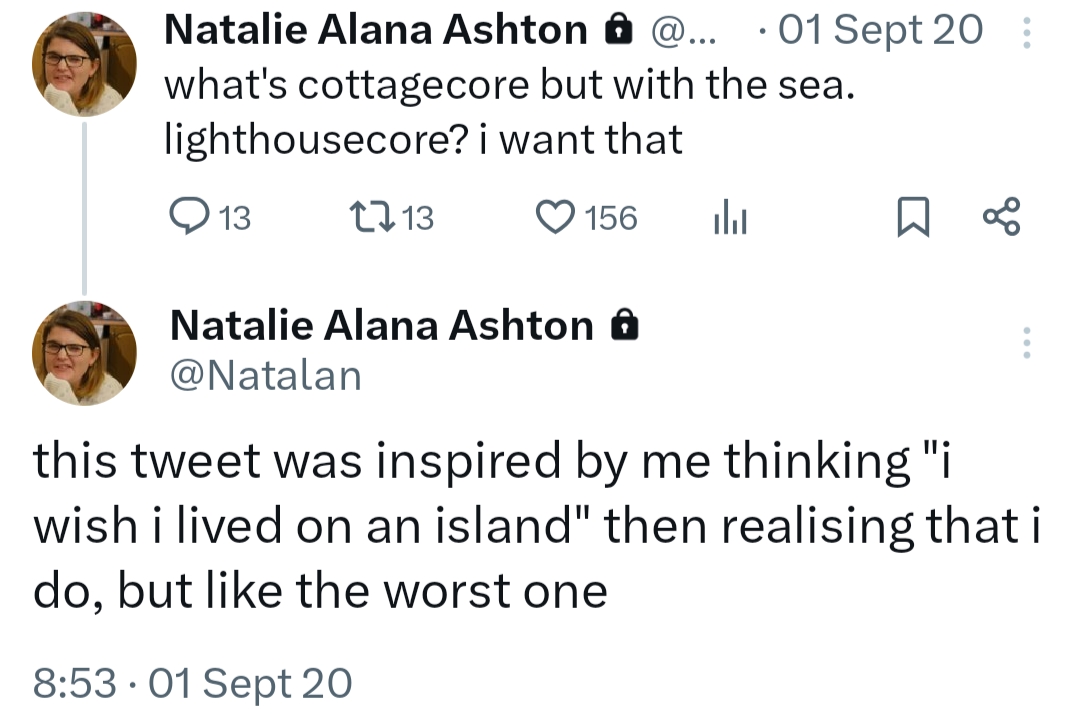Click the 8:53 · 01 Sept 20 timestamp

[x=192, y=684]
